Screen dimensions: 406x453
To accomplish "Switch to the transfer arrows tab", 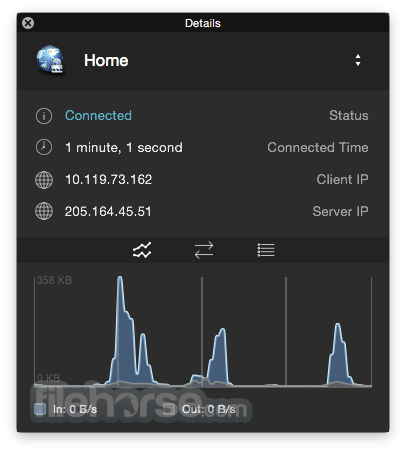I will tap(204, 250).
